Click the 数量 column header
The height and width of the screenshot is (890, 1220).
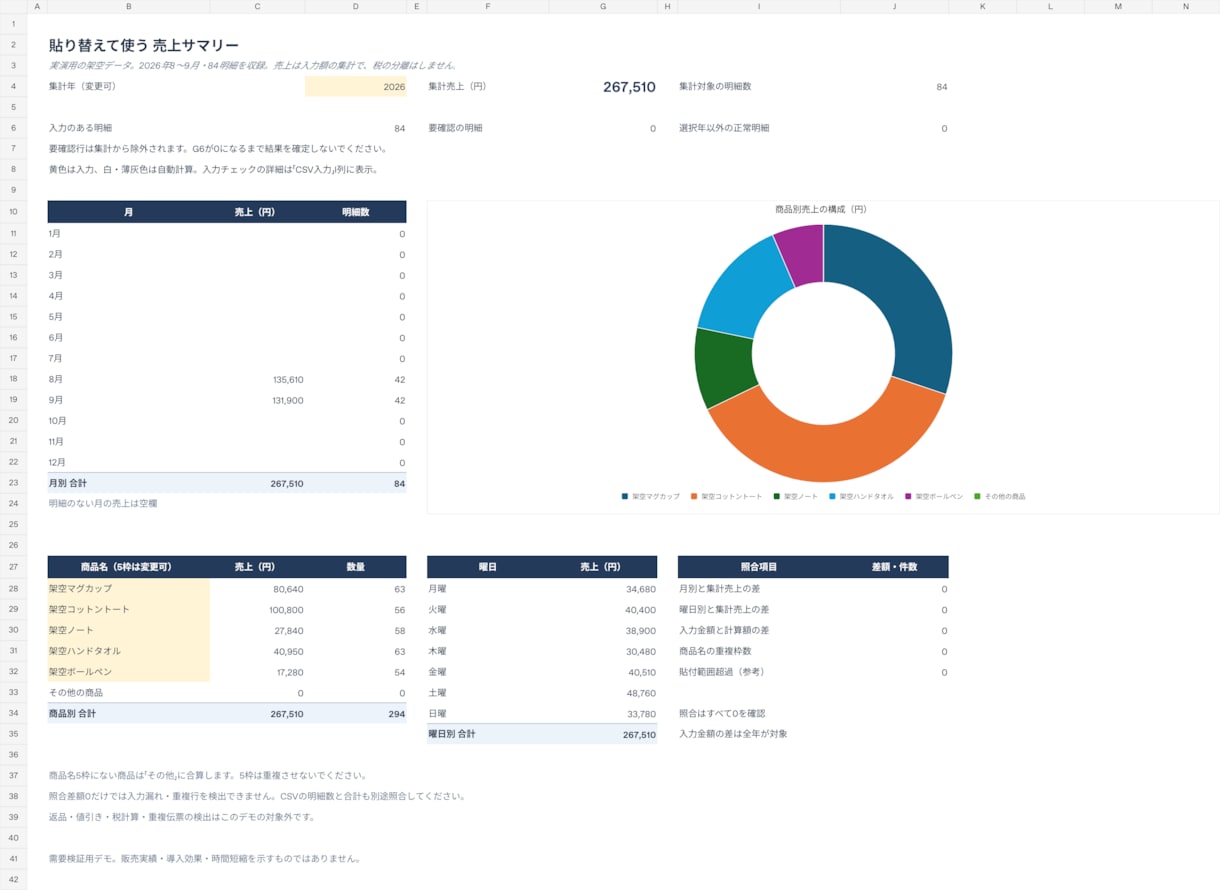point(356,567)
